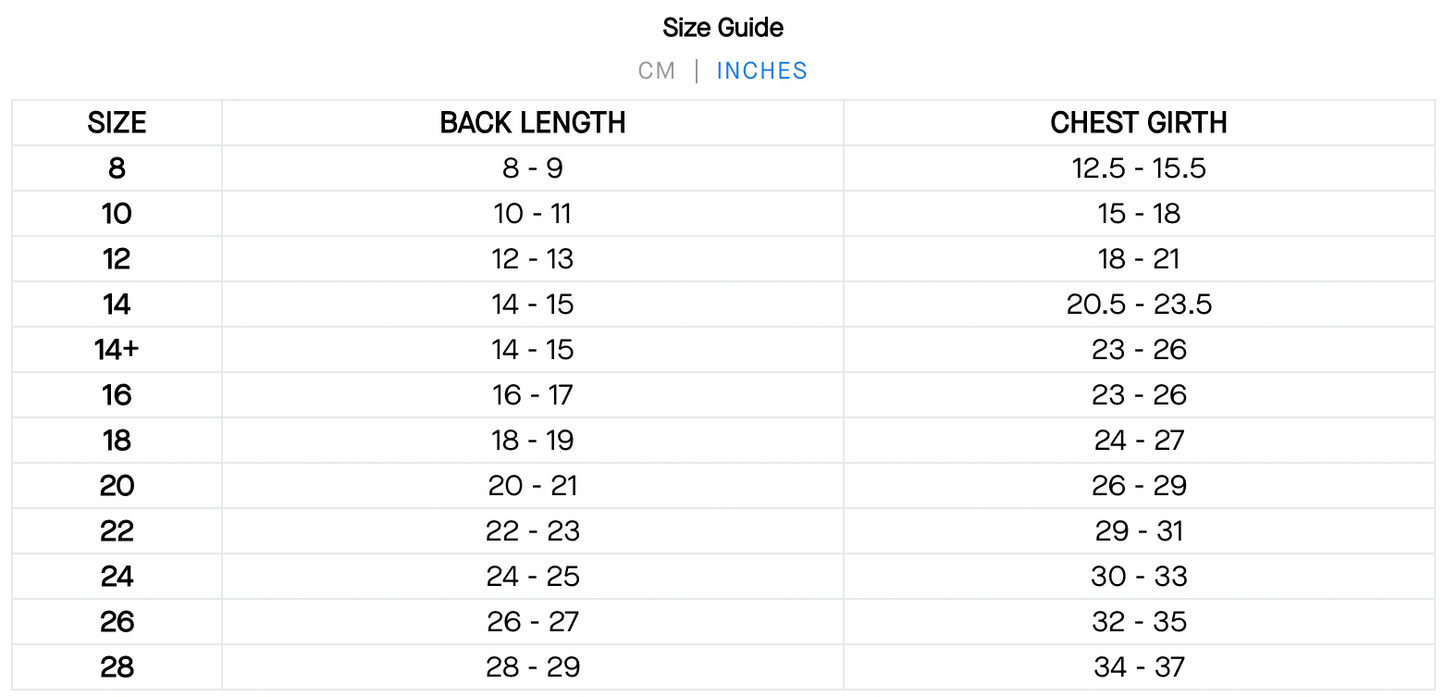Screen dimensions: 1445x697
Task: Select the size 28 row label
Action: 117,667
